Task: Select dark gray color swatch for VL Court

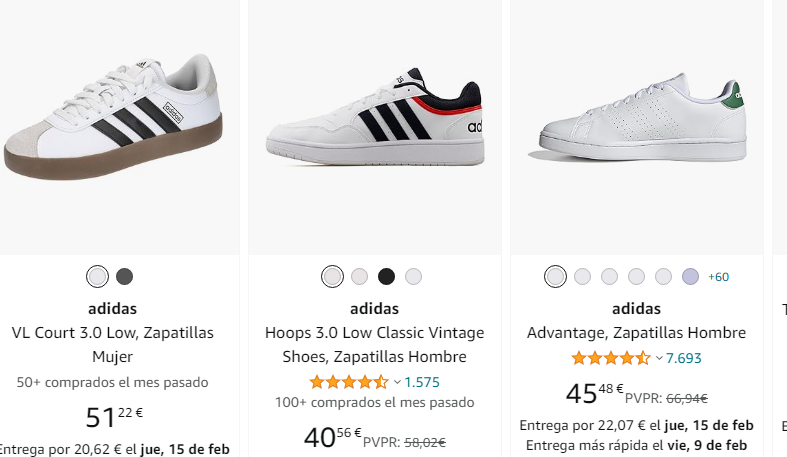Action: [124, 276]
